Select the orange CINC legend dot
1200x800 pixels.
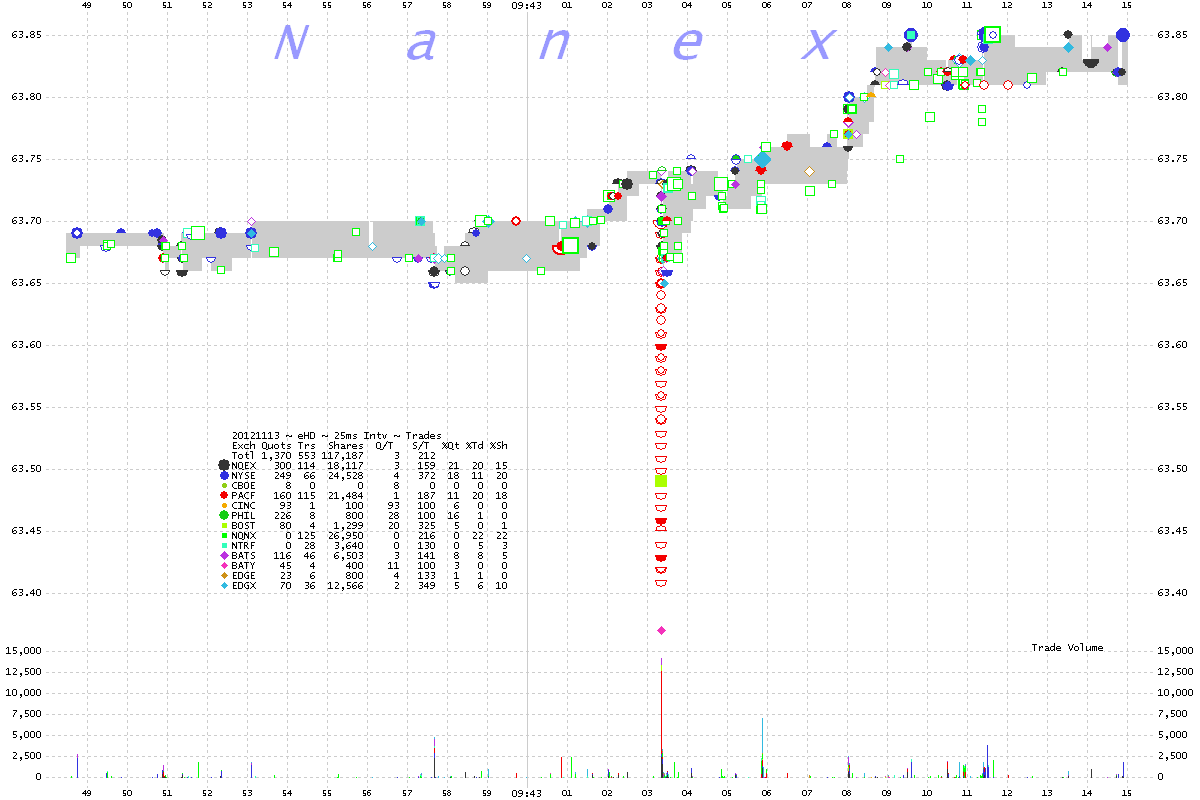click(223, 505)
